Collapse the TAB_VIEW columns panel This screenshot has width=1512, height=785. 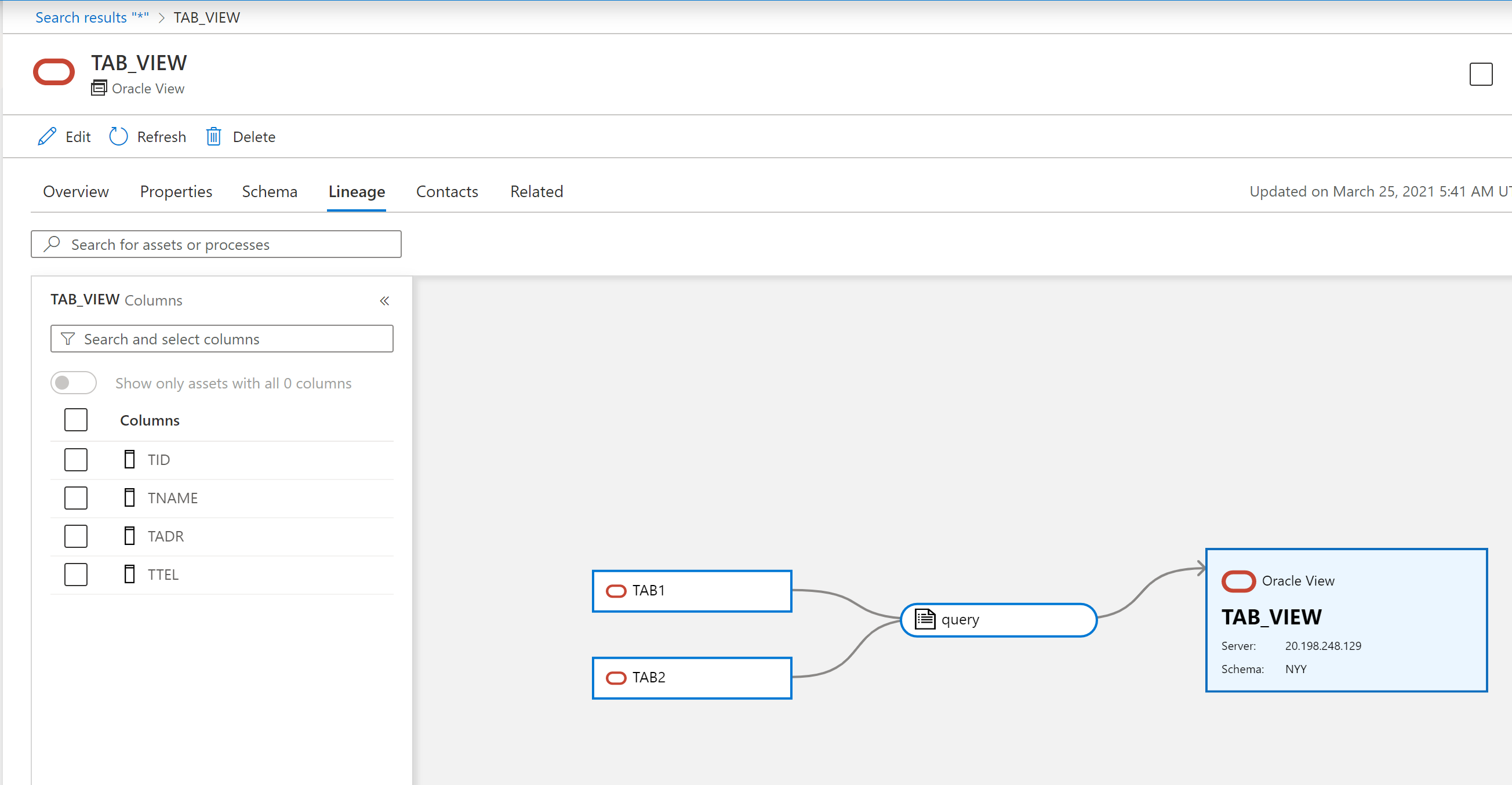click(x=384, y=301)
